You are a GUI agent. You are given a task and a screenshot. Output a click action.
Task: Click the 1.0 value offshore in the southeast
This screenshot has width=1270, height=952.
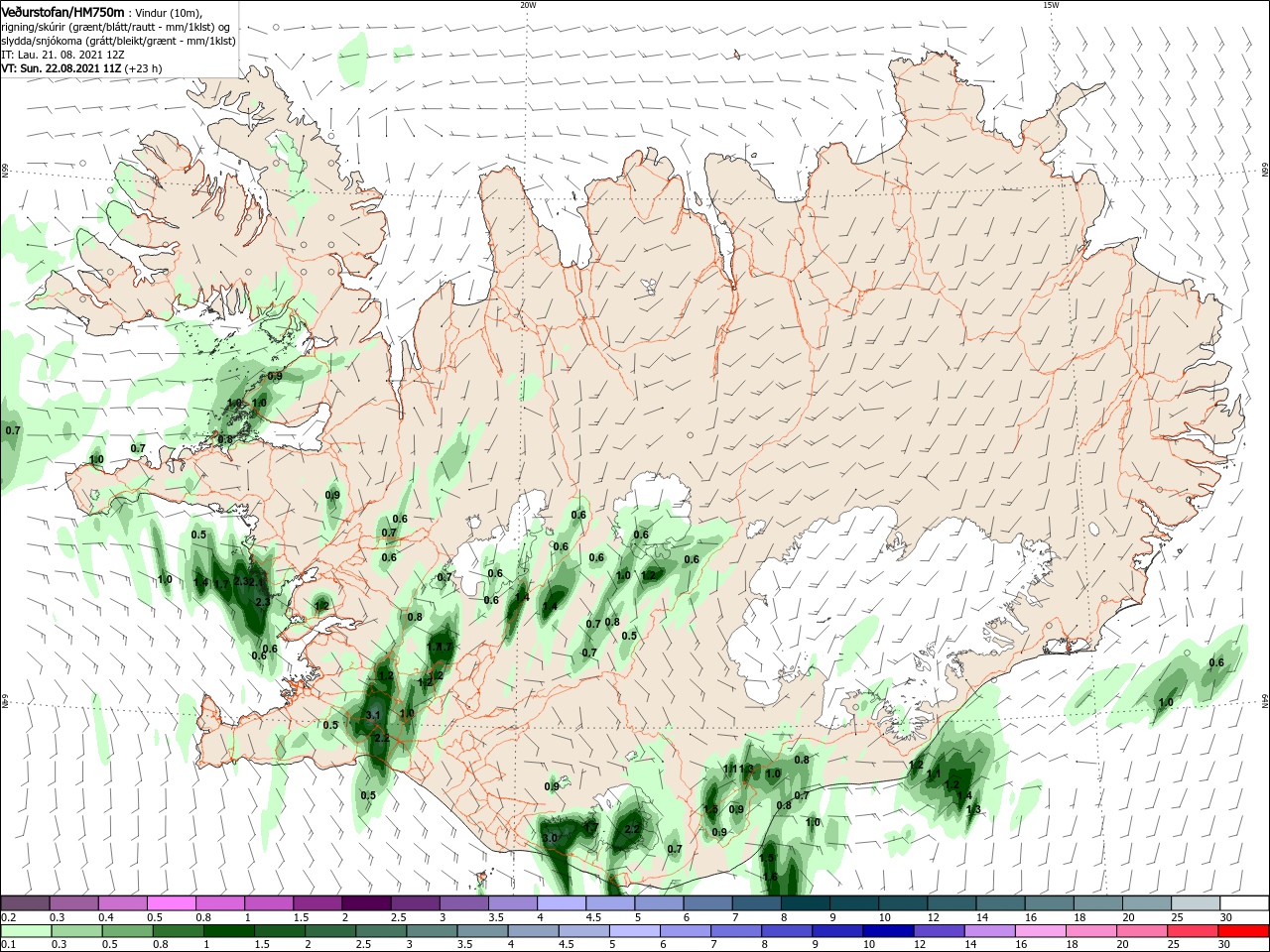(1166, 702)
